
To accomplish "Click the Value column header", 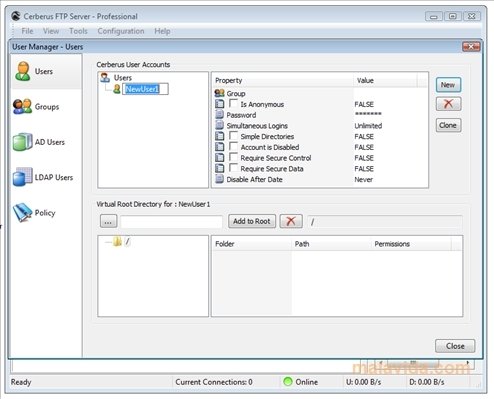I will [x=385, y=80].
